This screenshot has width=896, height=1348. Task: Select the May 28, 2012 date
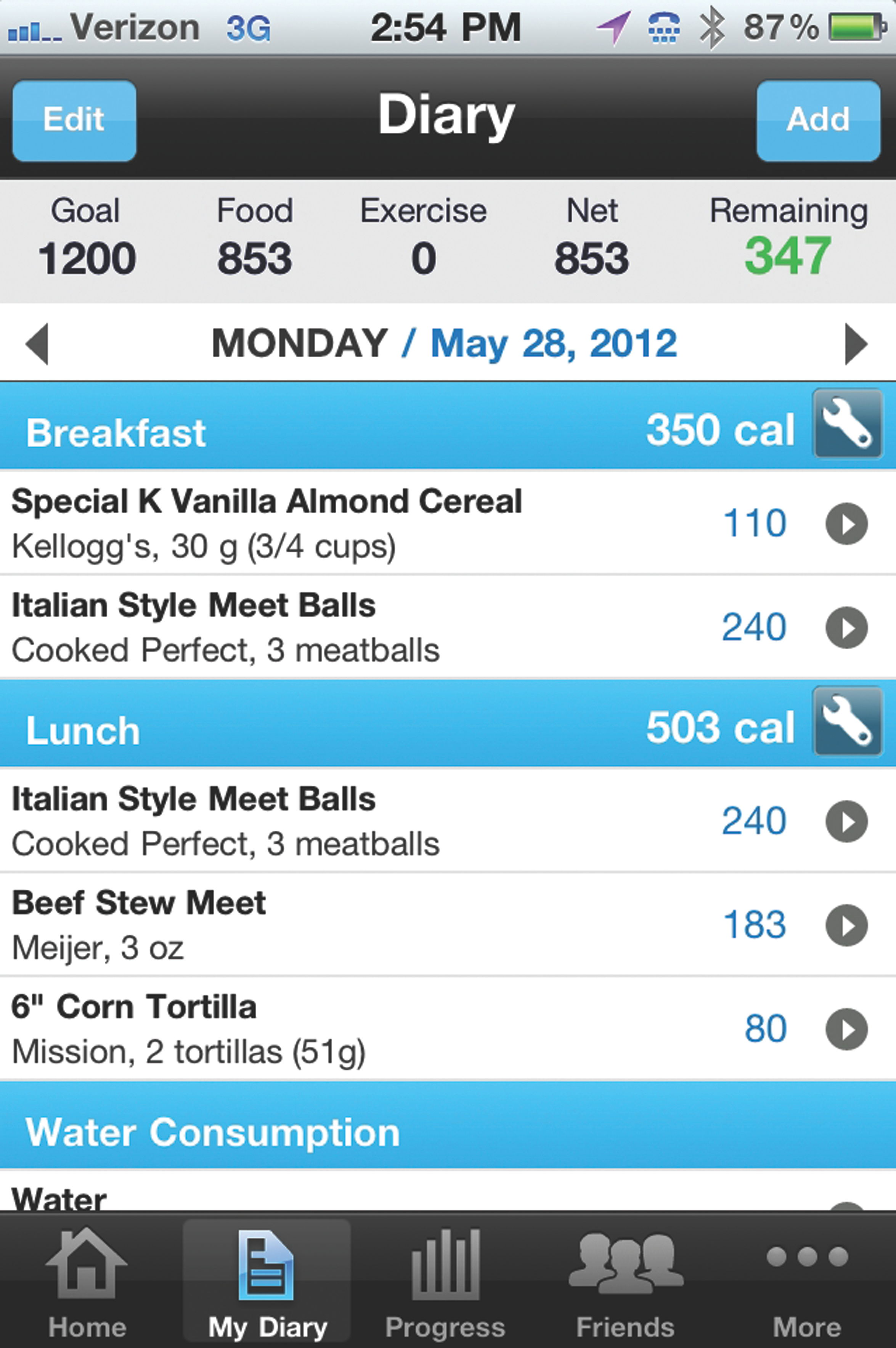(553, 343)
